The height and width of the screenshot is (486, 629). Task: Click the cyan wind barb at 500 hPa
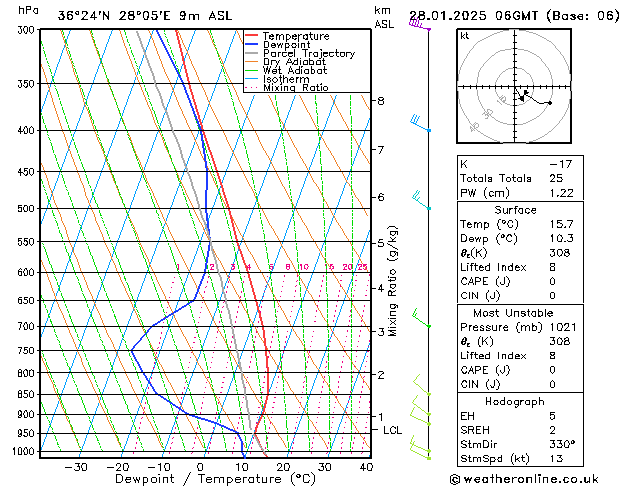(x=422, y=200)
